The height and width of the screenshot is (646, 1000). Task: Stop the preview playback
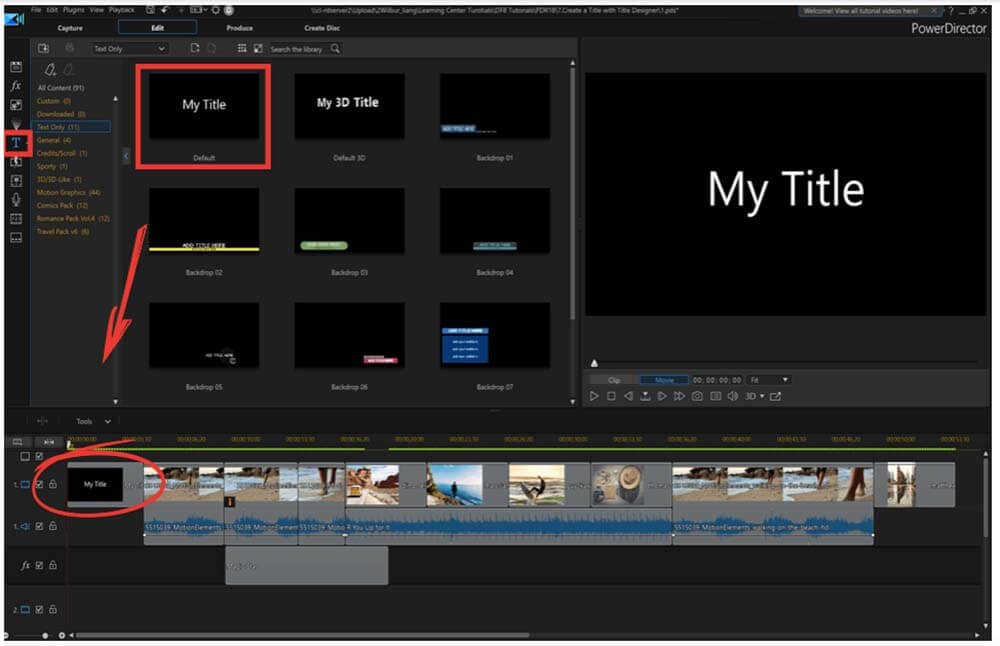tap(611, 397)
